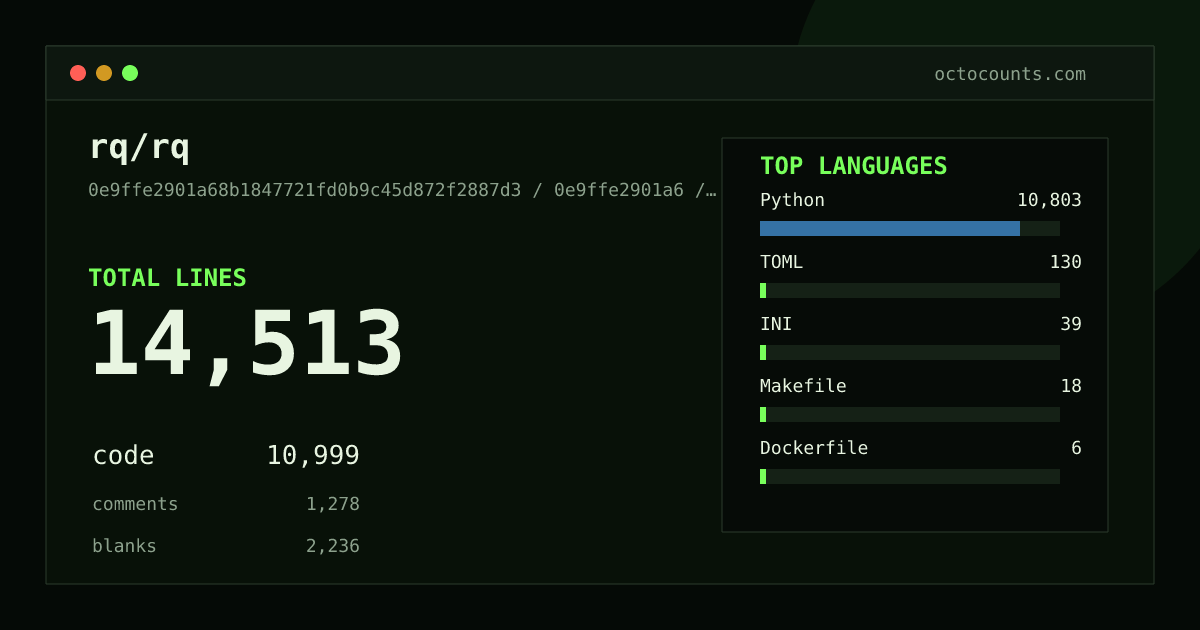Click the Python language label
This screenshot has width=1200, height=630.
tap(792, 200)
